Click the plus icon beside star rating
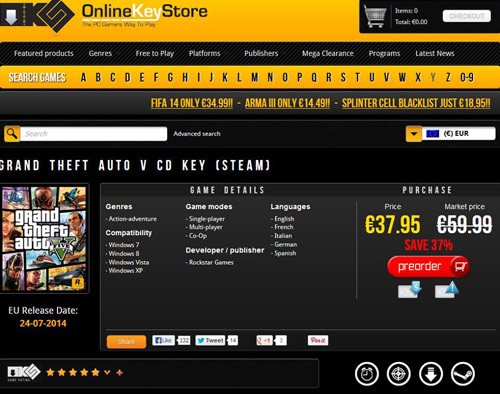Image resolution: width=500 pixels, height=394 pixels. pos(120,373)
